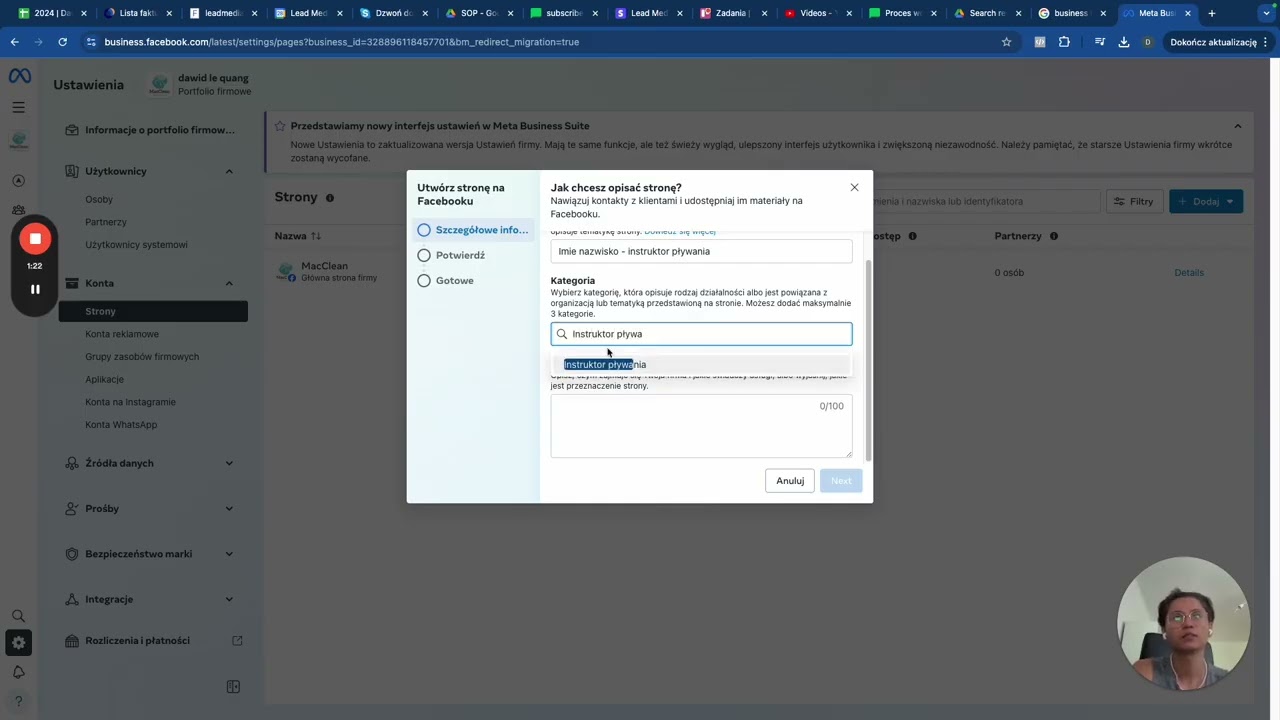Open Konta na Instagramie in sidebar
1280x720 pixels.
(x=130, y=402)
